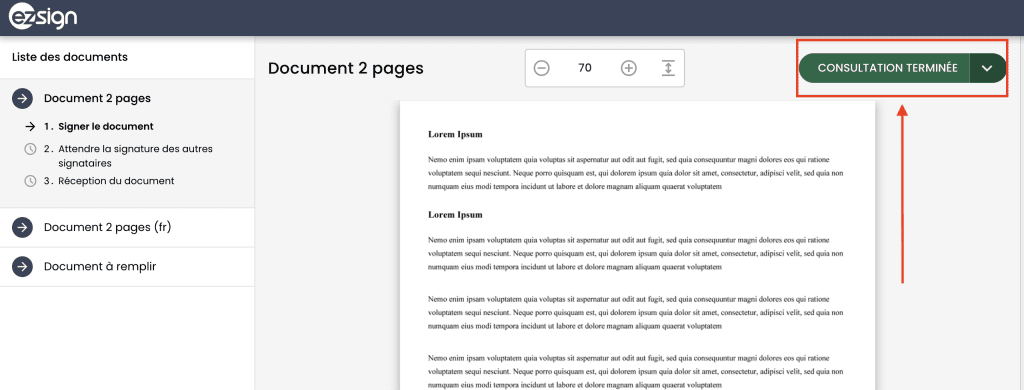Zoom out with the minus icon
The width and height of the screenshot is (1024, 390).
541,68
